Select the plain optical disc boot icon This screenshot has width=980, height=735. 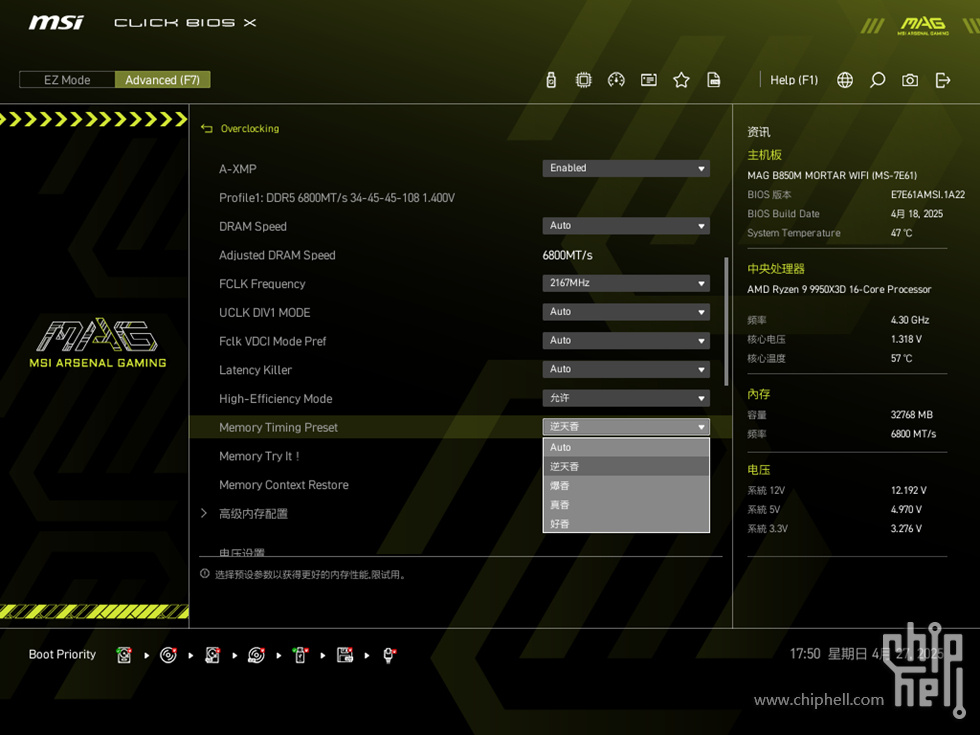[168, 655]
